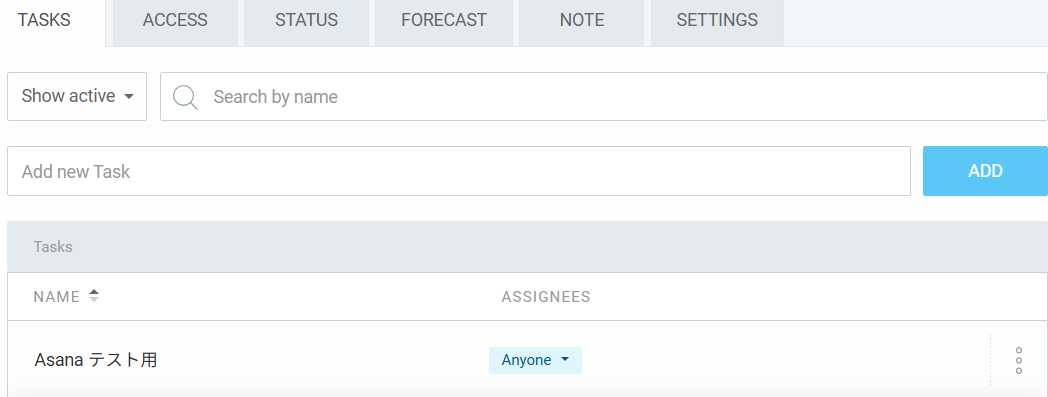The image size is (1048, 397).
Task: Expand the Anyone assignees dropdown
Action: tap(535, 360)
